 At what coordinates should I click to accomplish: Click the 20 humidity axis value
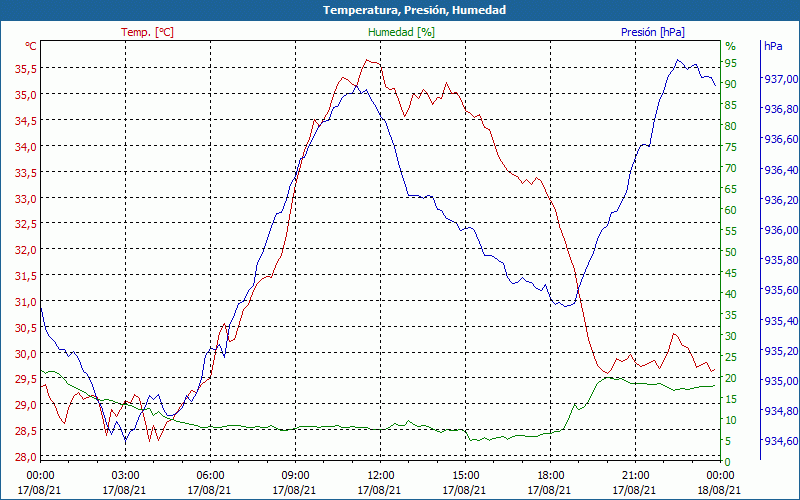731,378
